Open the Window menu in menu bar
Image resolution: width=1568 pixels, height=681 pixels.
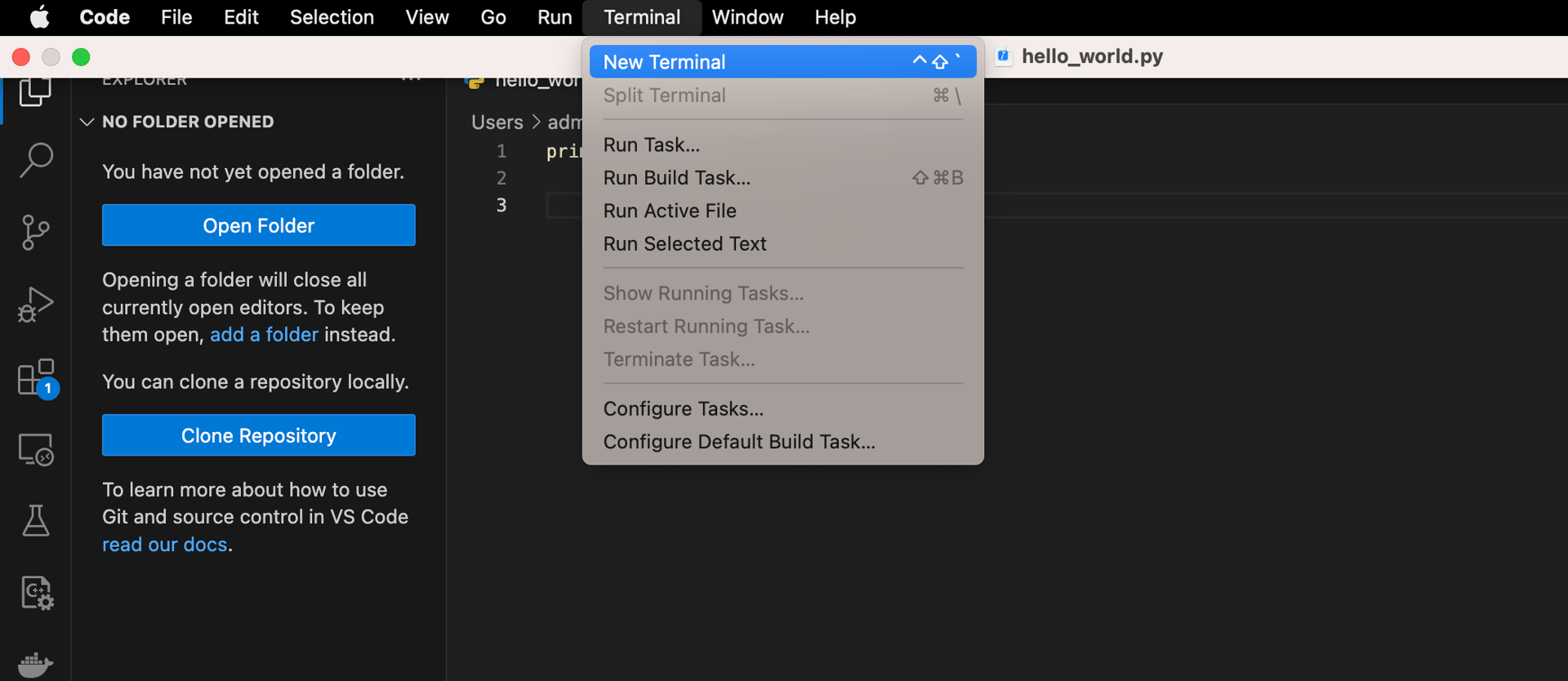pos(747,17)
